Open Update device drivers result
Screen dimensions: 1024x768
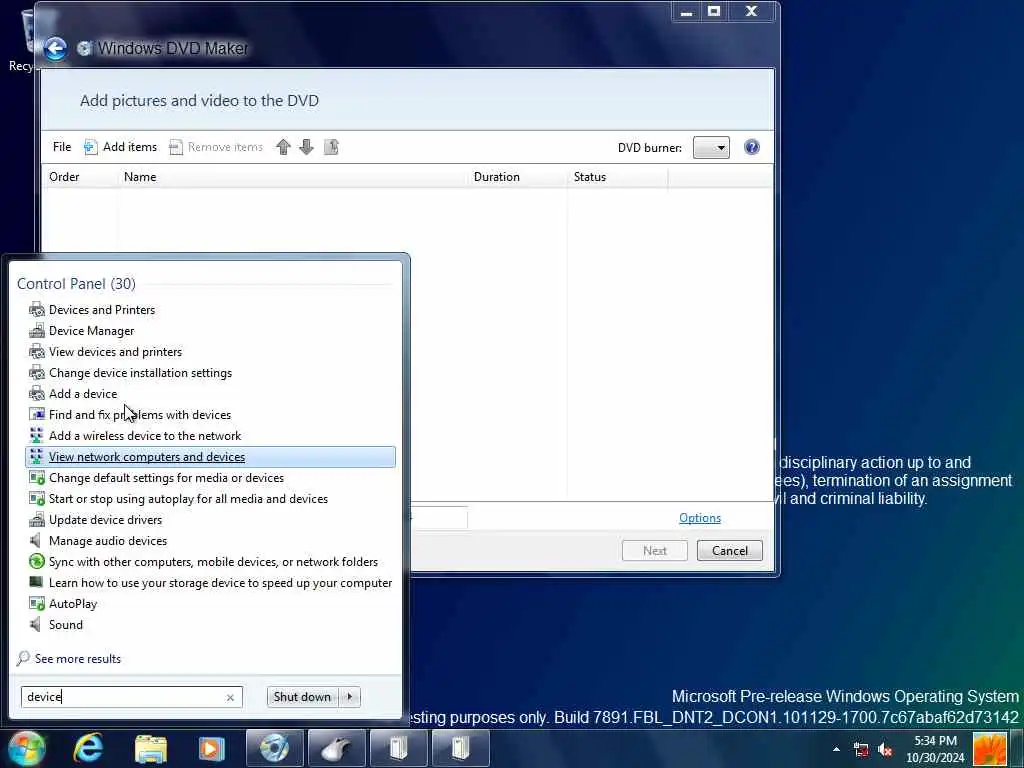coord(210,520)
